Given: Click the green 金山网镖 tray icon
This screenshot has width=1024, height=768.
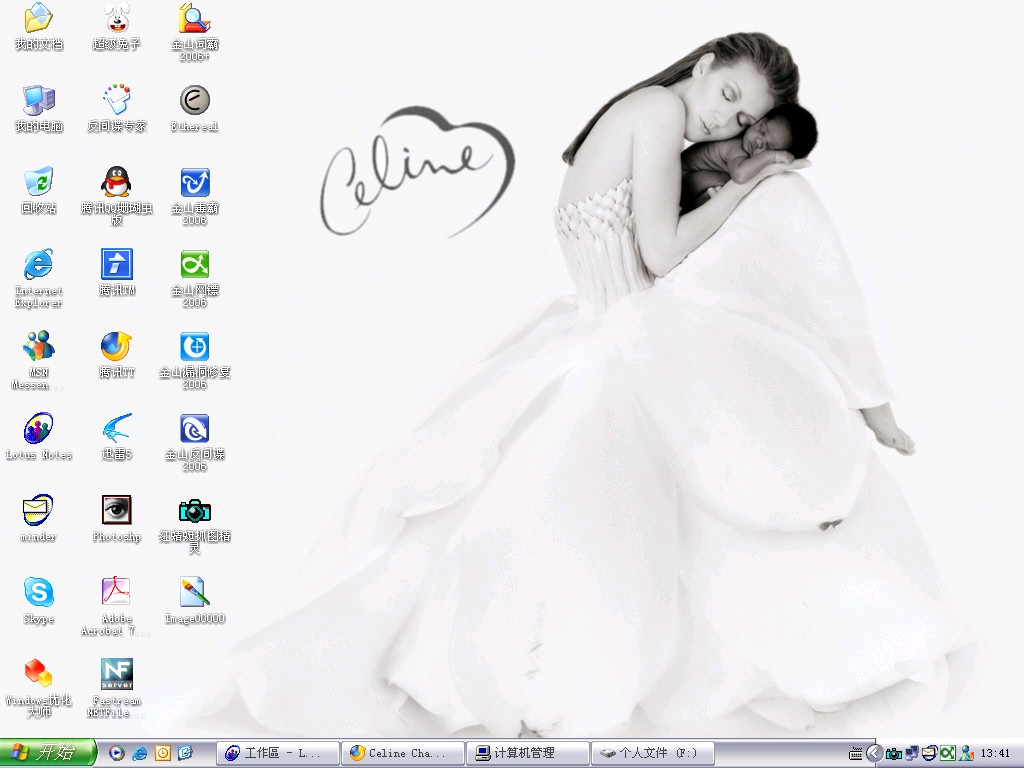Looking at the screenshot, I should [948, 754].
